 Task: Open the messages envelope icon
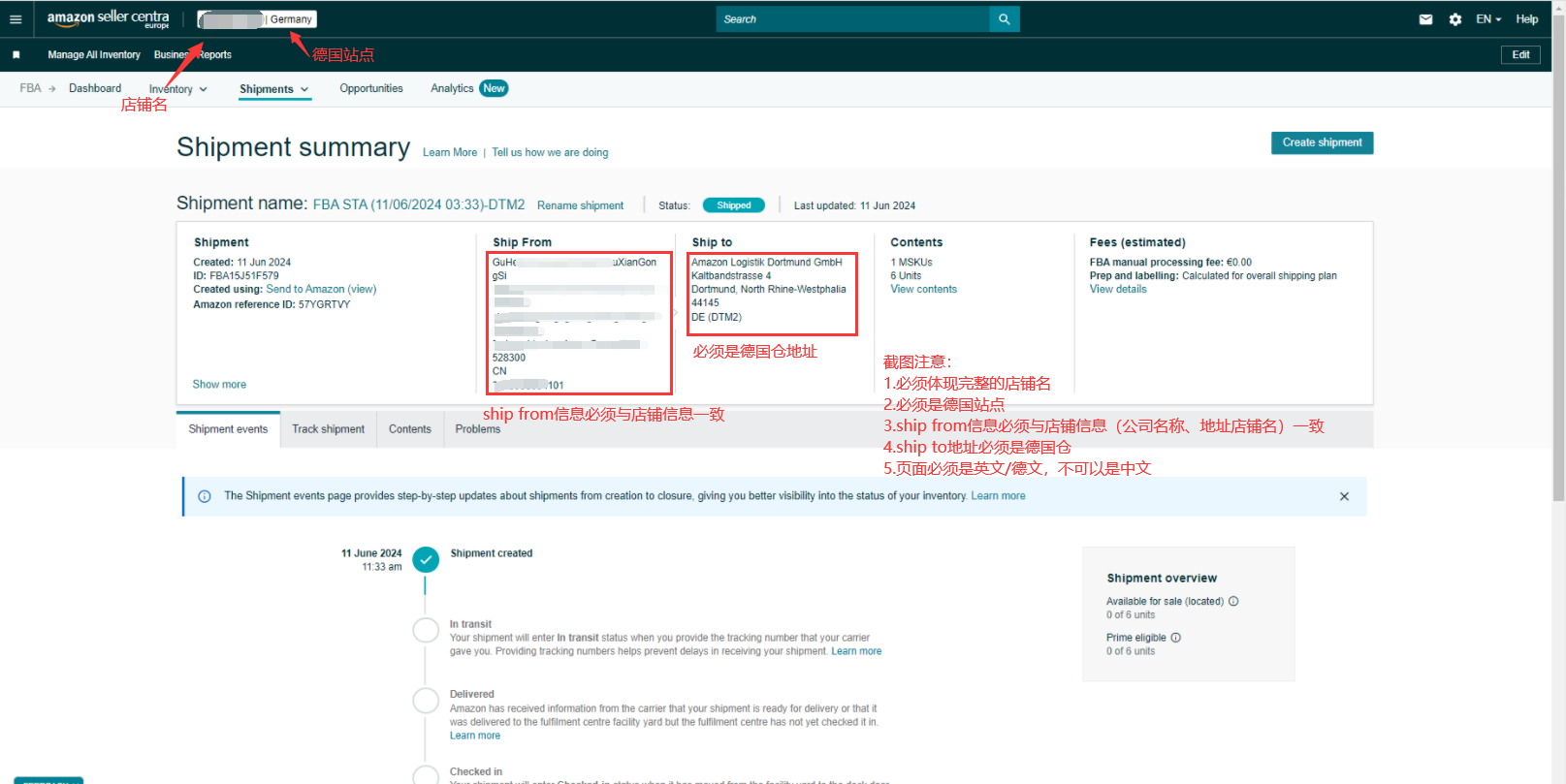[x=1425, y=19]
